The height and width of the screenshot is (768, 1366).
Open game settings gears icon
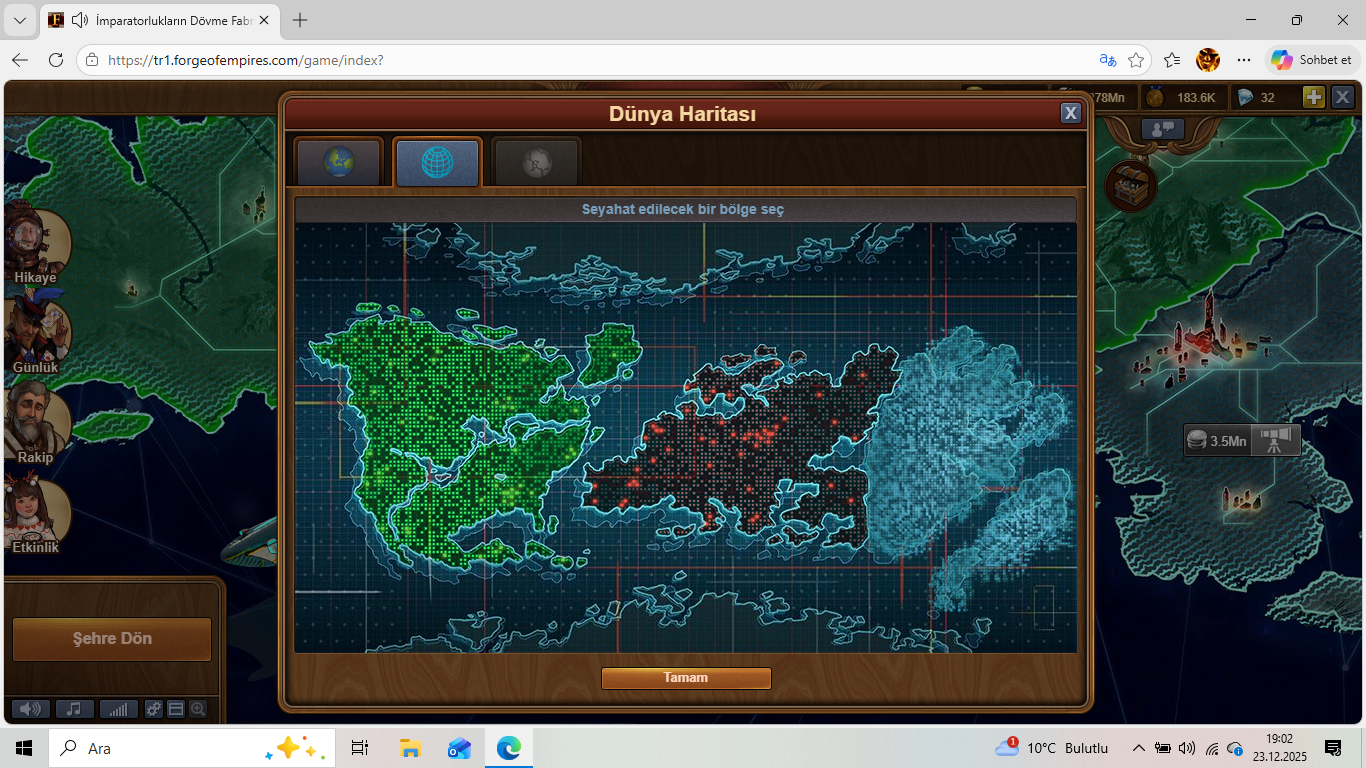click(x=154, y=709)
